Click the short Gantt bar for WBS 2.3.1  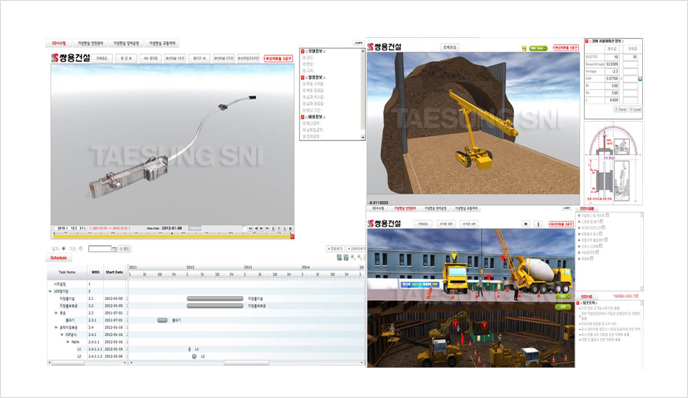[x=162, y=320]
